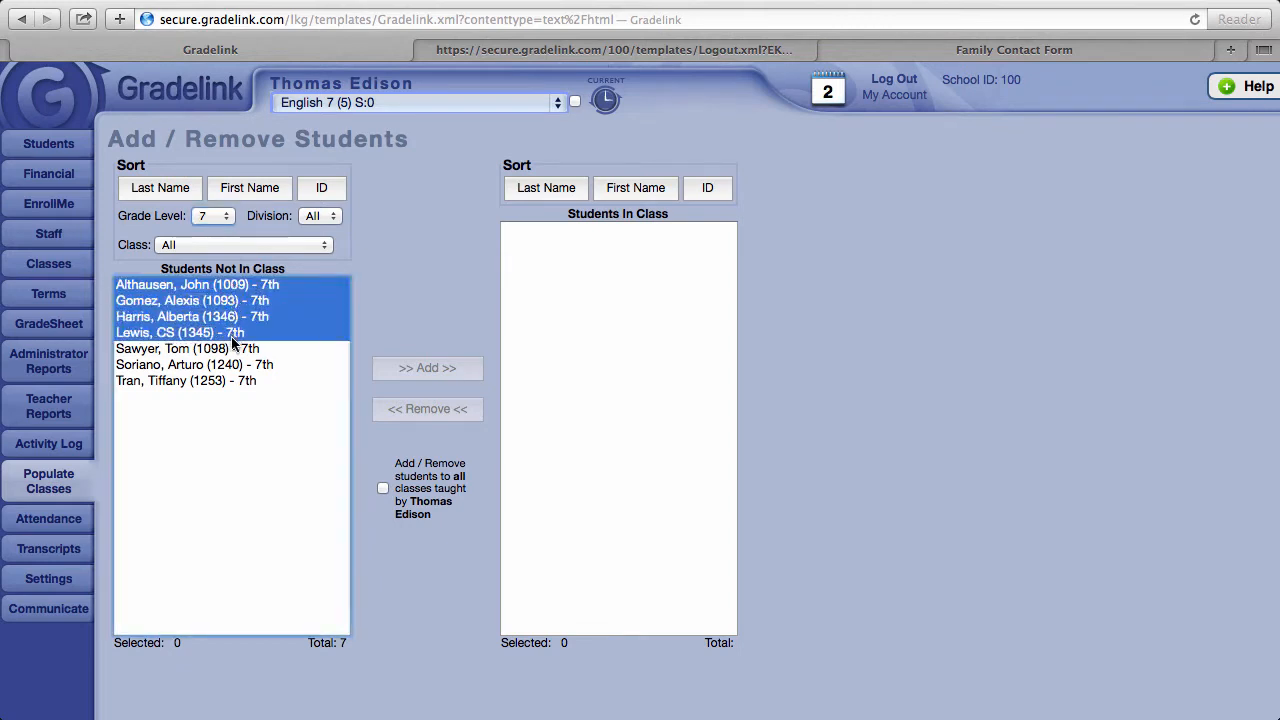1280x720 pixels.
Task: Toggle checkbox next to class selector
Action: [x=575, y=101]
